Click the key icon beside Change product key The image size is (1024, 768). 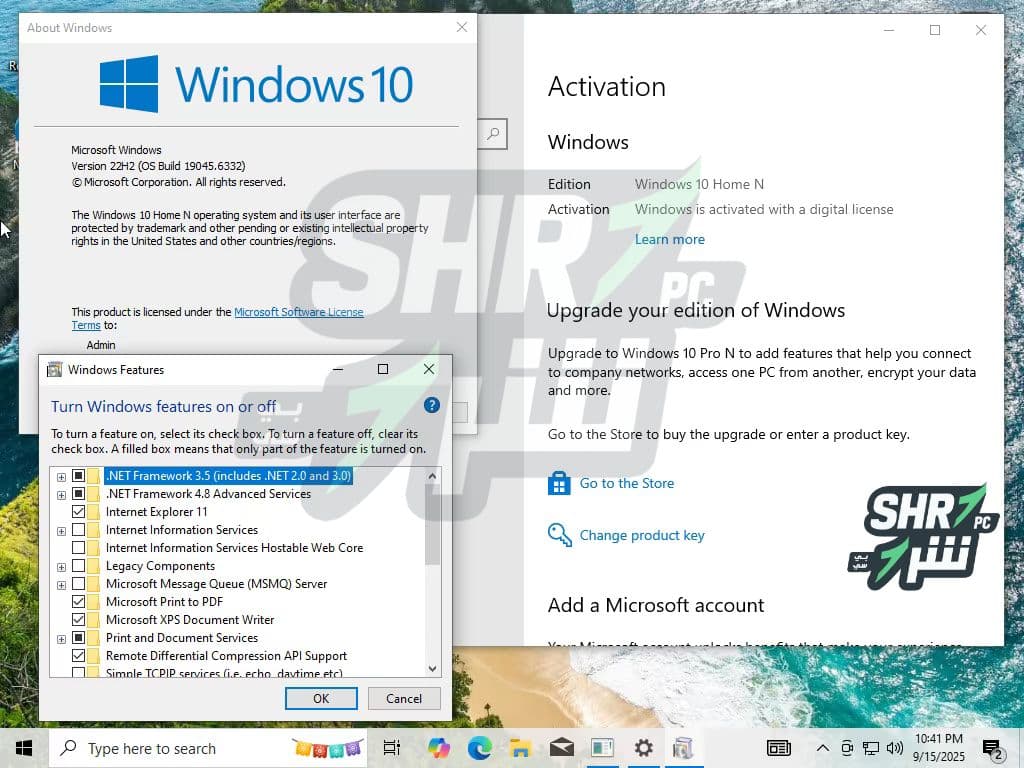pos(559,535)
